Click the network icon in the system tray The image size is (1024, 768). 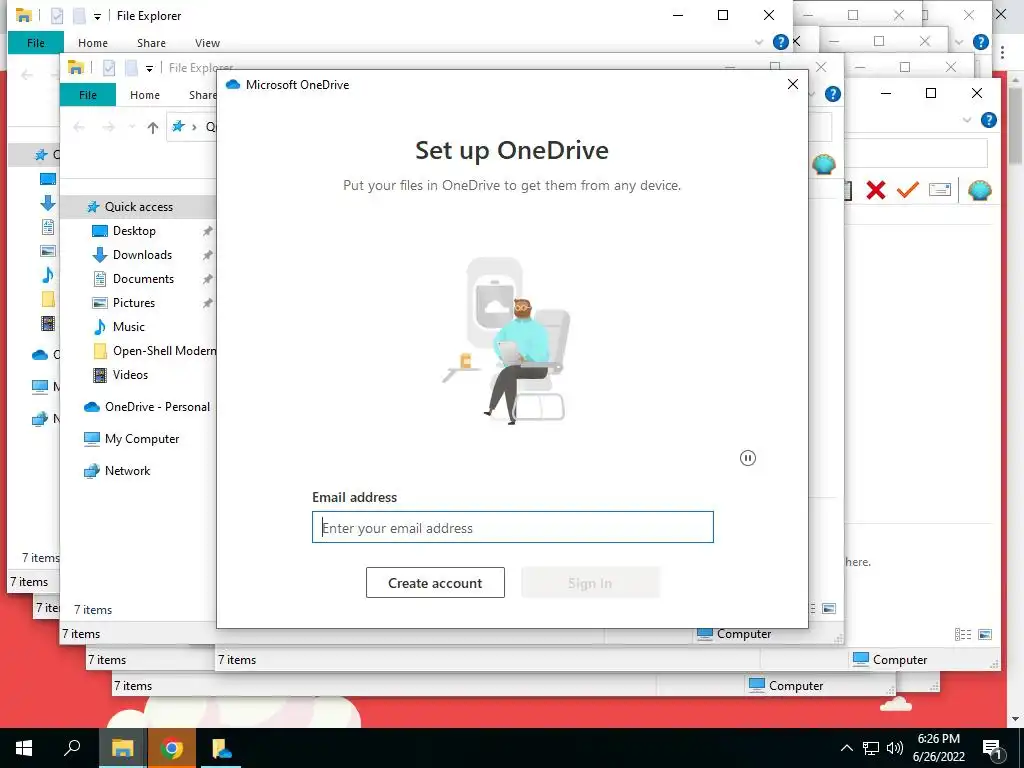click(871, 748)
